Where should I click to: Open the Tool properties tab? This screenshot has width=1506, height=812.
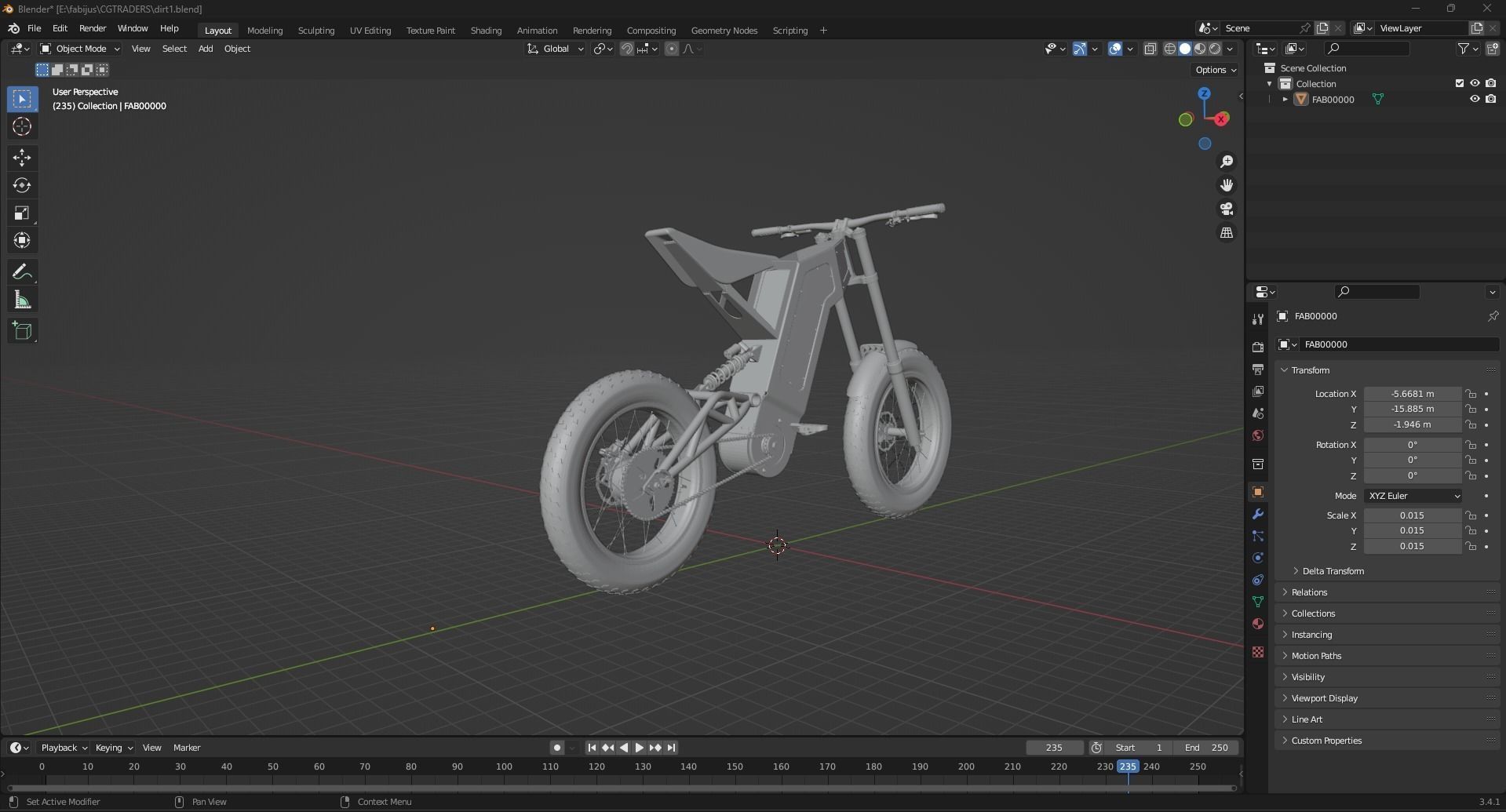[1258, 319]
